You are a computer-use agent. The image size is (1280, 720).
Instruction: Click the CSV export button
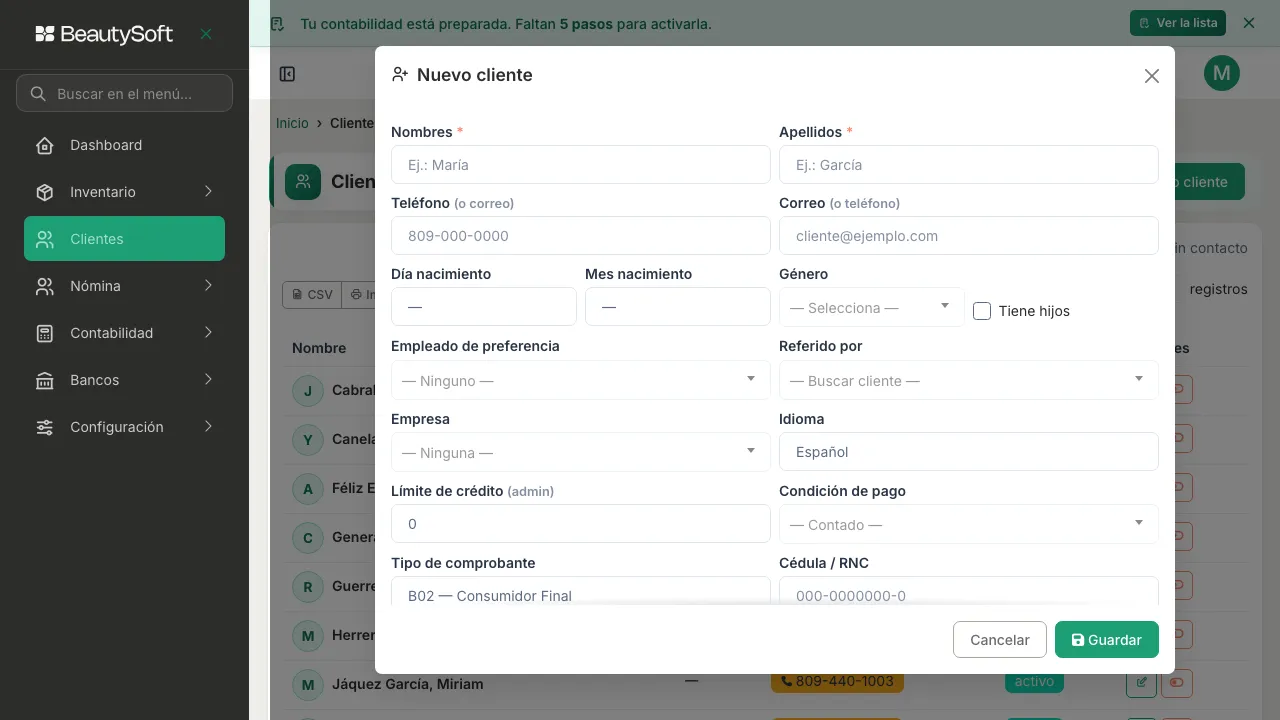(x=310, y=295)
